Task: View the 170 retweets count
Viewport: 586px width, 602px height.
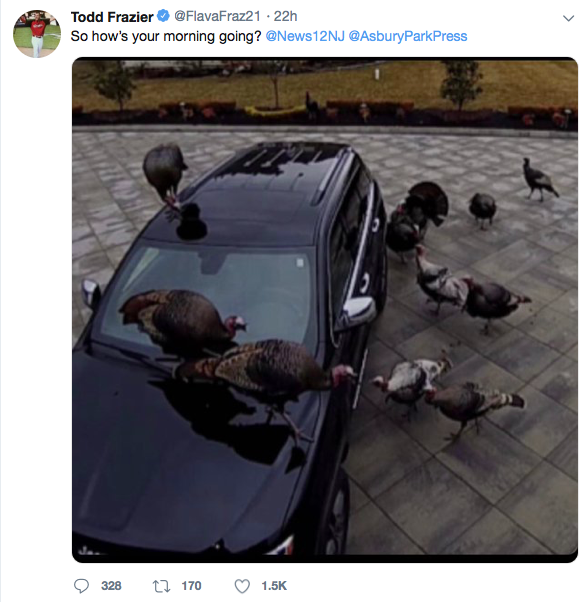Action: pyautogui.click(x=191, y=586)
